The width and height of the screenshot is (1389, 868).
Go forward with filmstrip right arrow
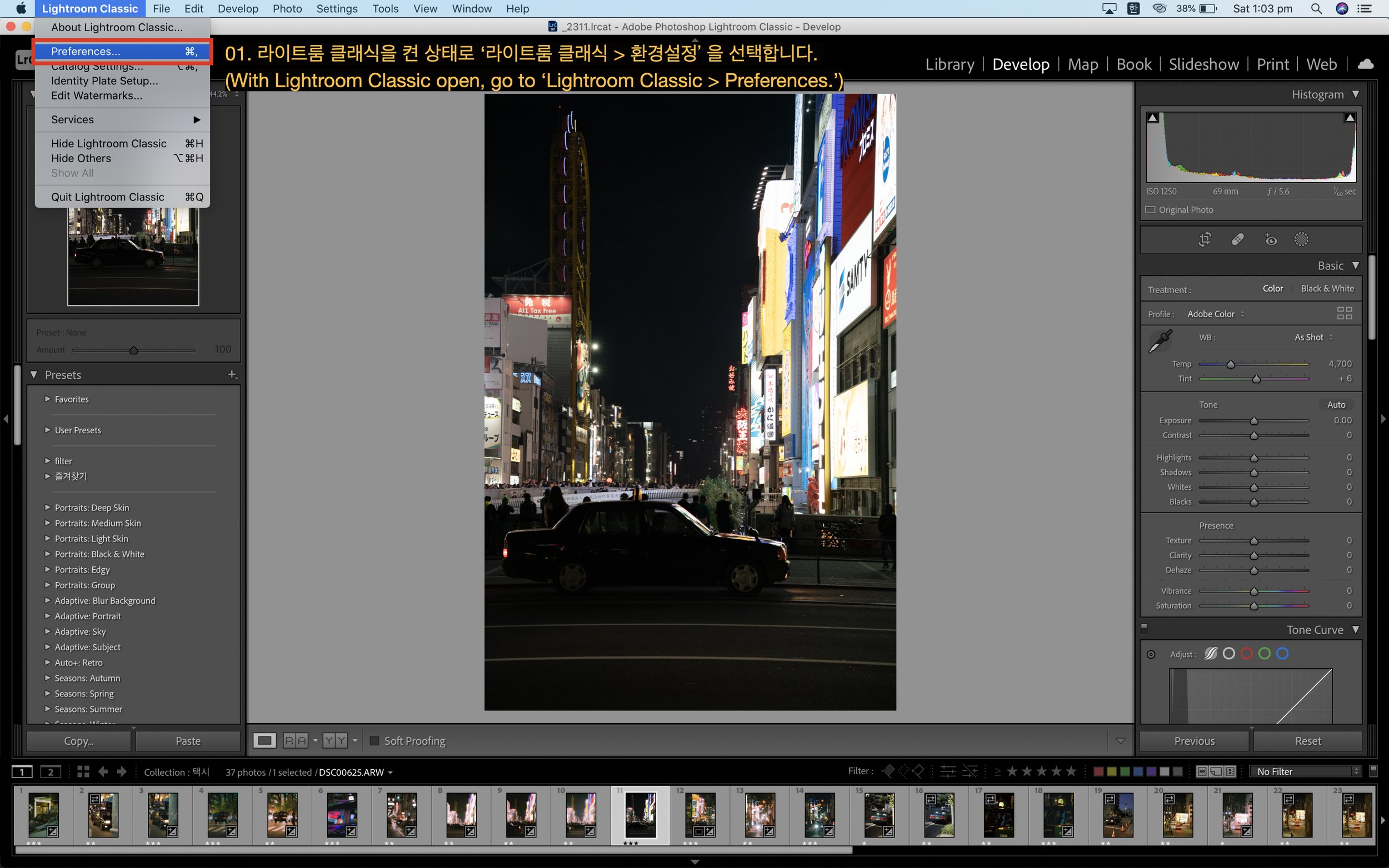121,771
